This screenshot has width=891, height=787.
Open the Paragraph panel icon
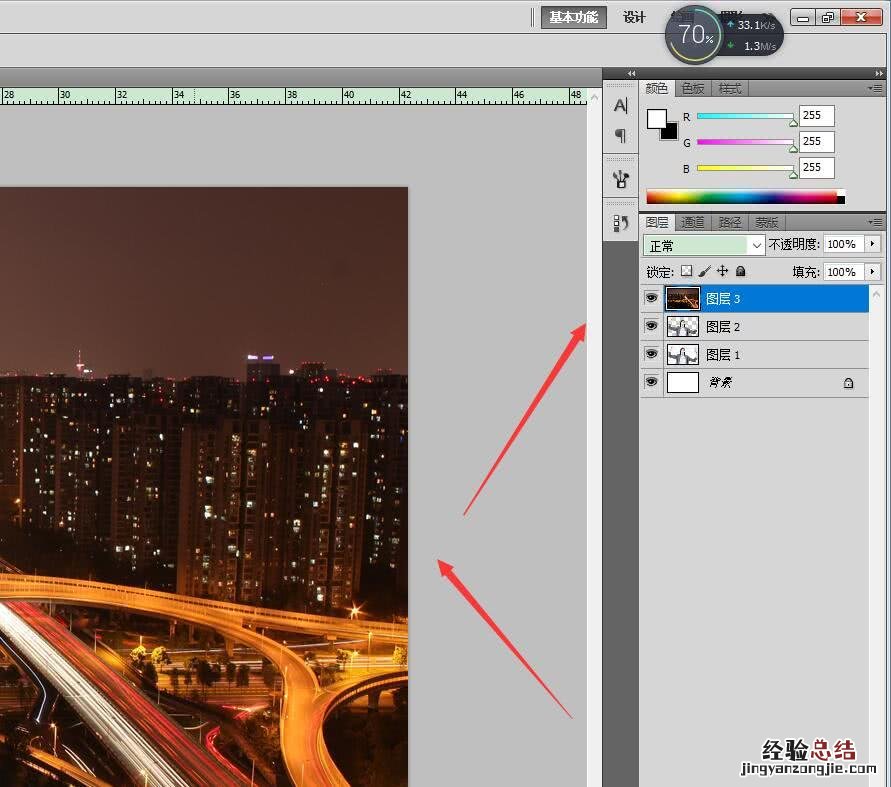coord(620,135)
